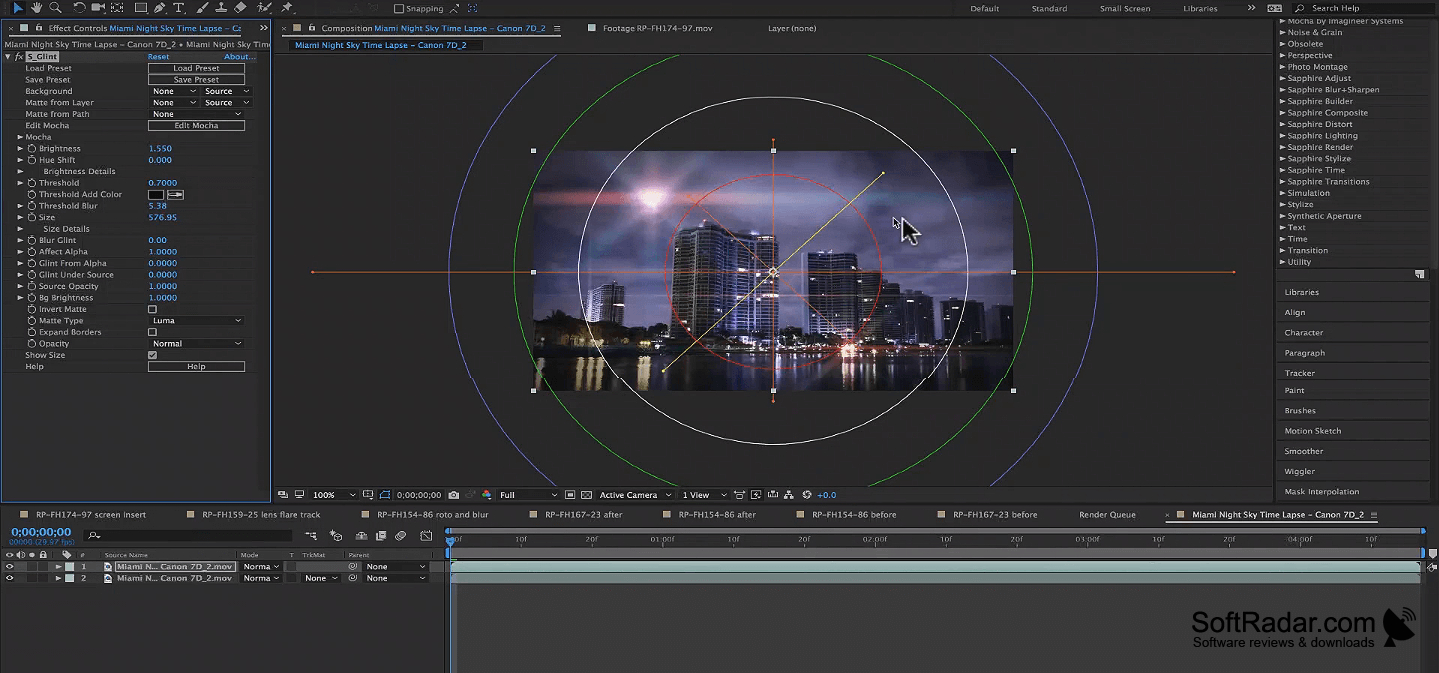1439x673 pixels.
Task: Take a snapshot with the camera icon
Action: 454,495
